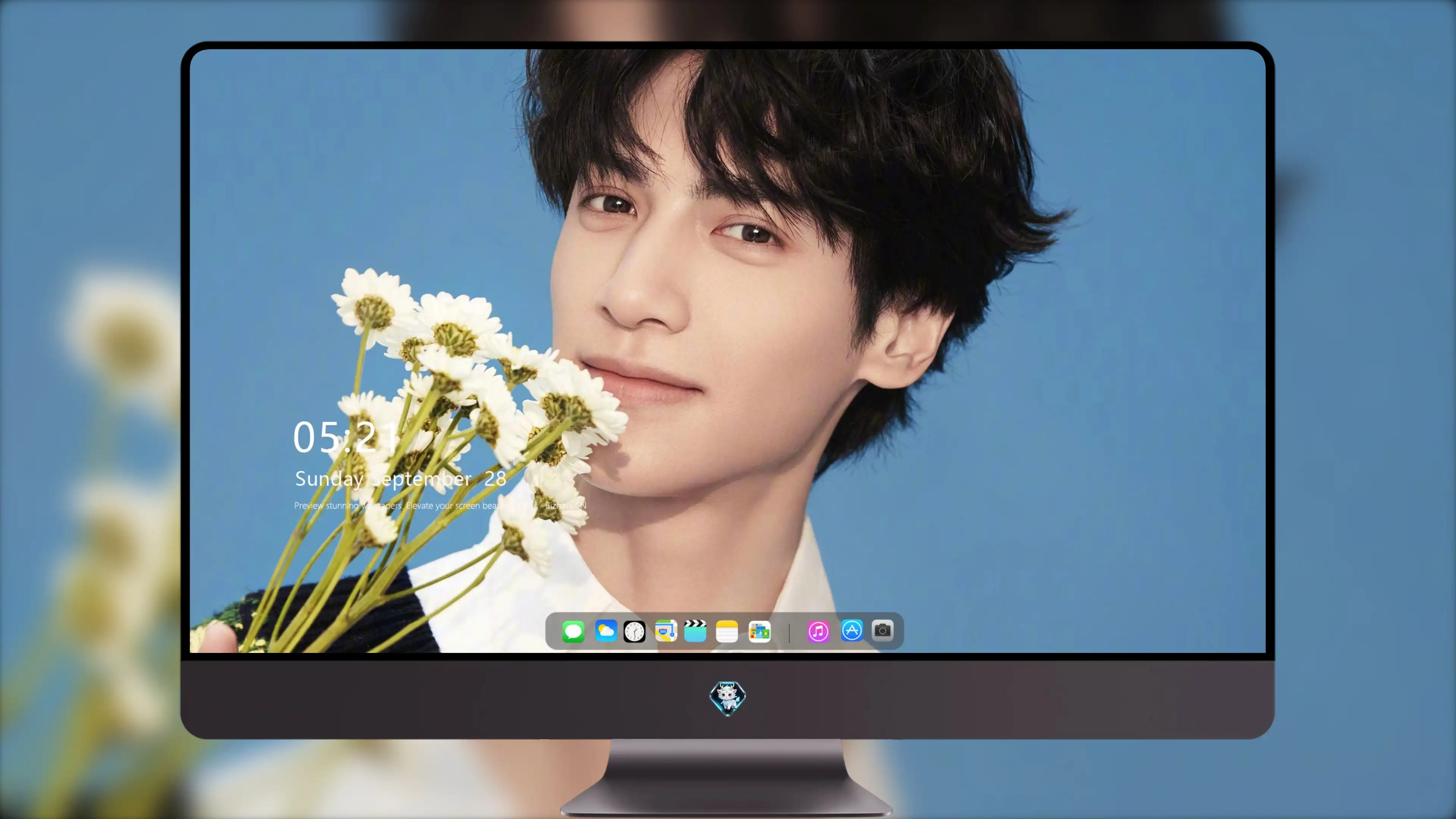Open the Camera app in the dock
The height and width of the screenshot is (819, 1456).
pyautogui.click(x=882, y=630)
